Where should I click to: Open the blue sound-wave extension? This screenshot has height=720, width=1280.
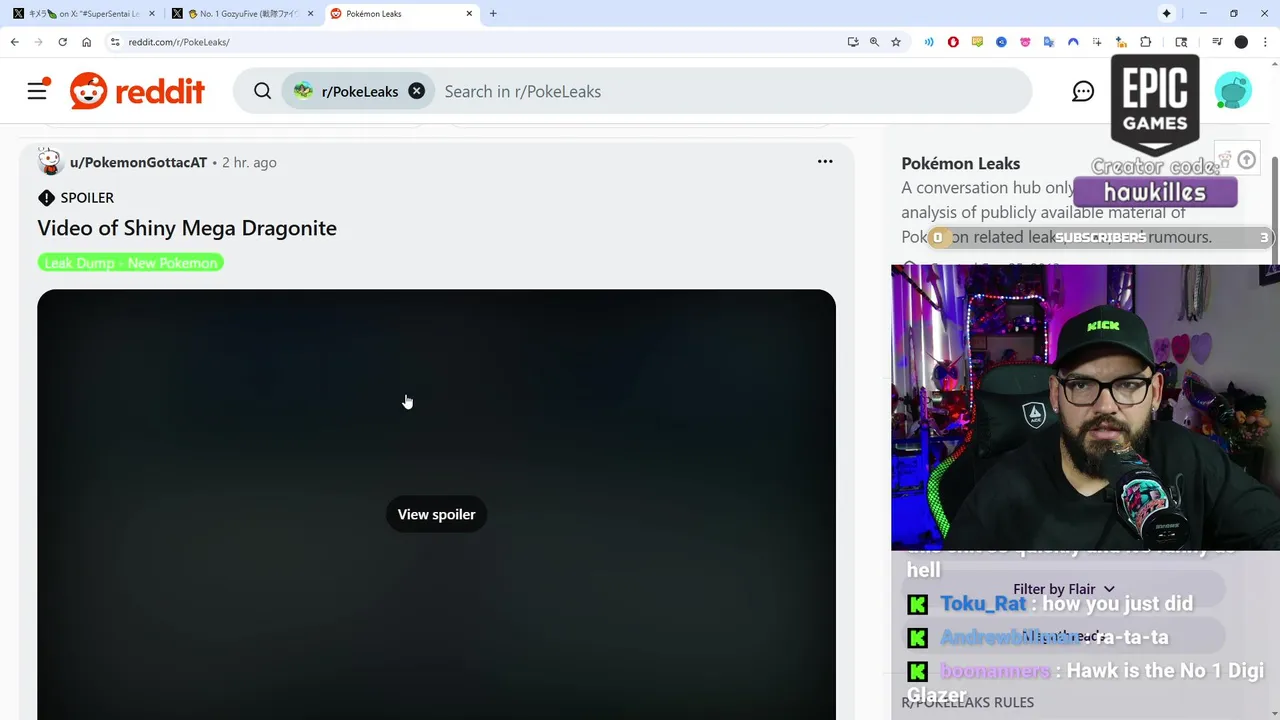(929, 42)
